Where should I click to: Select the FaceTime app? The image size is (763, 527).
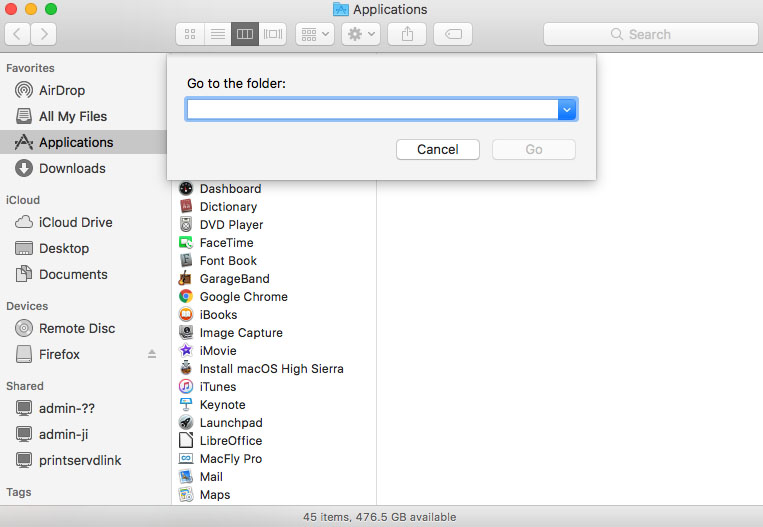[227, 243]
